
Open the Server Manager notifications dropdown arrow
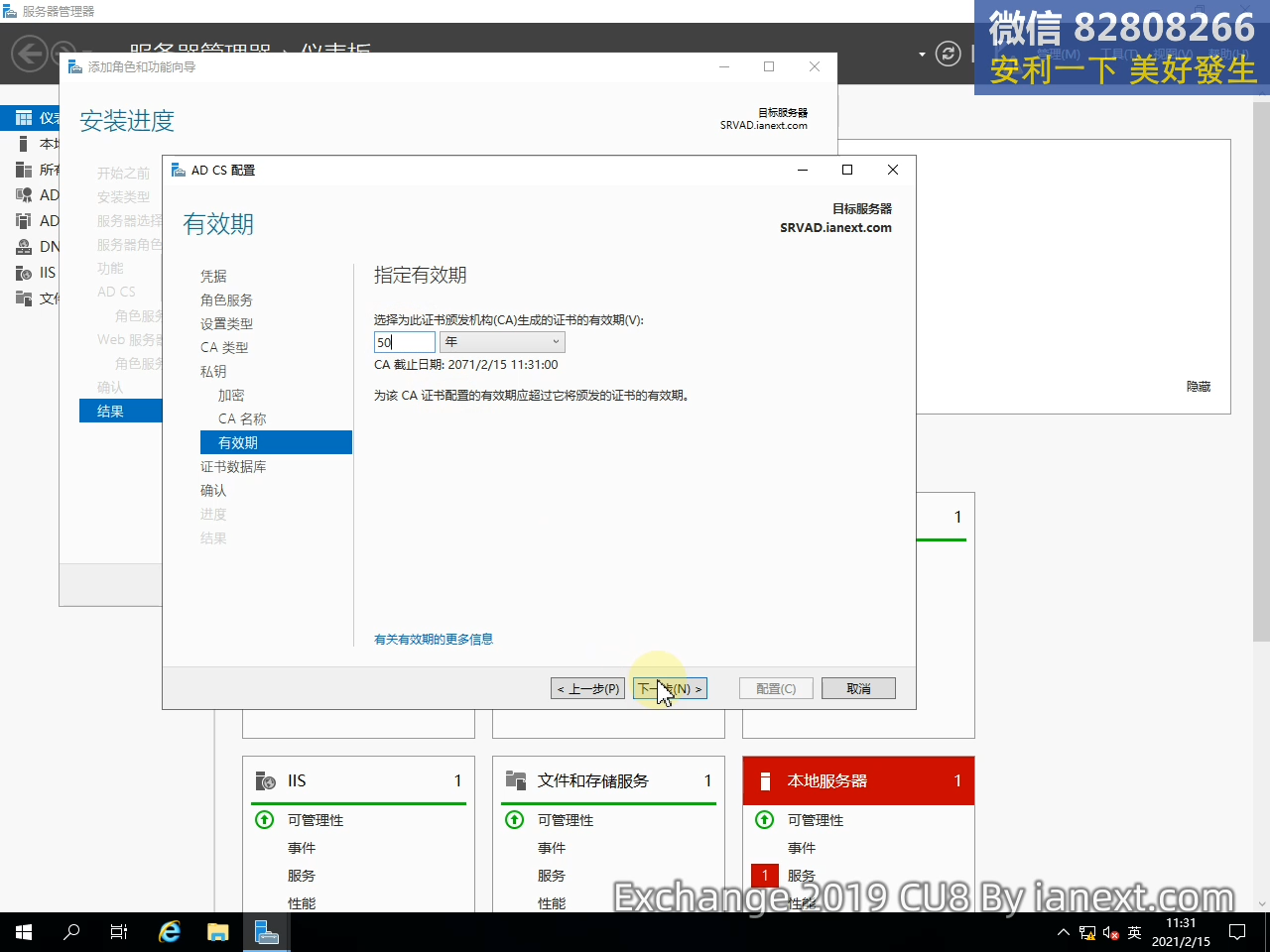922,54
